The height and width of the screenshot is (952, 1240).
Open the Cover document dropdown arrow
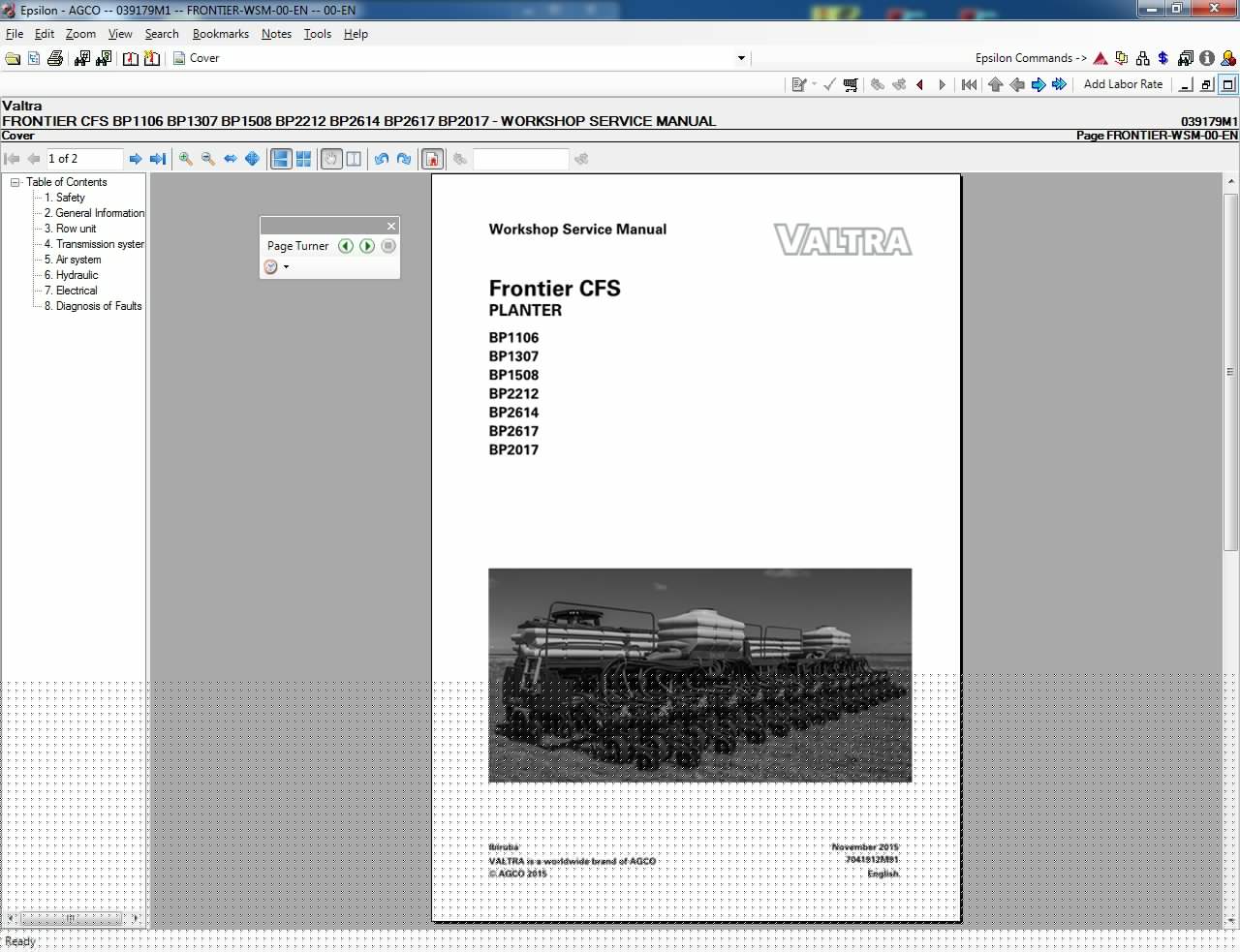(x=742, y=58)
